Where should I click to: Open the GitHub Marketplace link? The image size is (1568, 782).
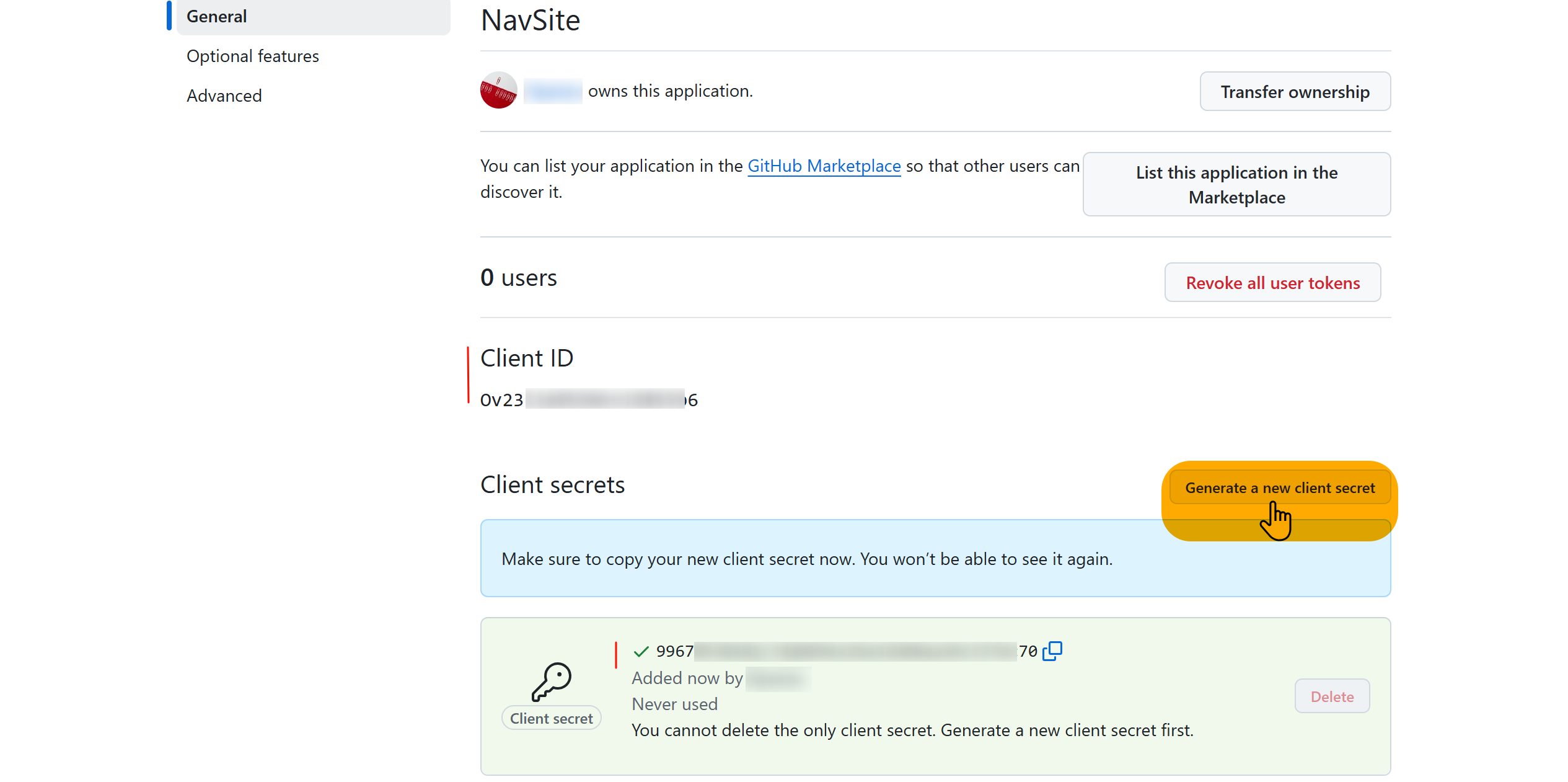click(x=824, y=166)
